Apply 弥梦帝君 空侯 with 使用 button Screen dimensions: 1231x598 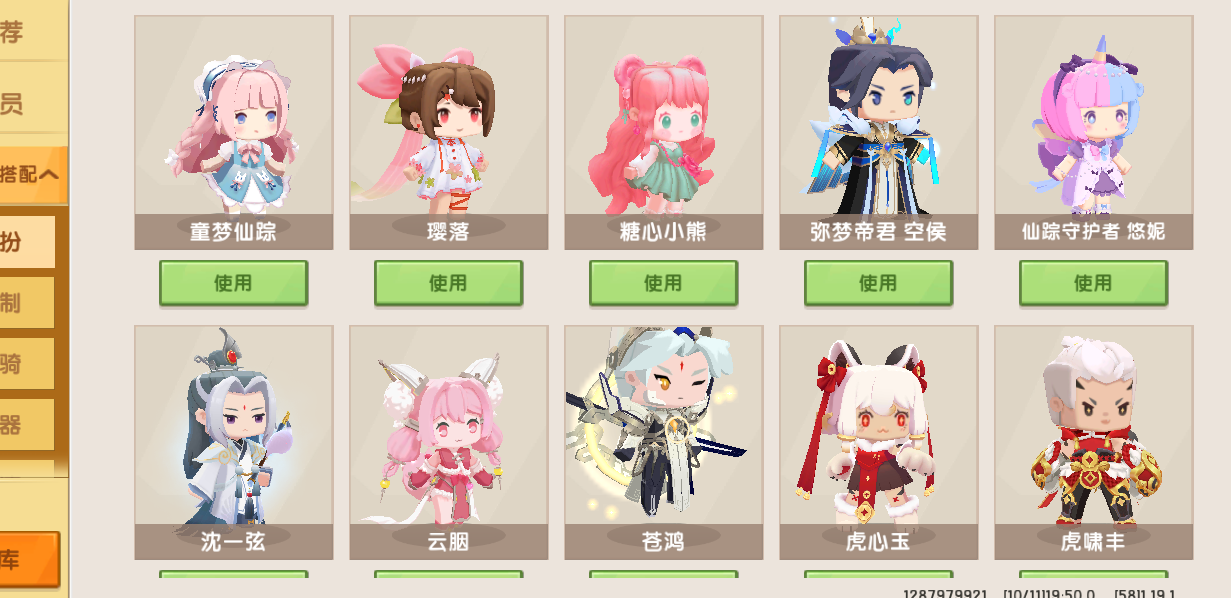point(878,283)
